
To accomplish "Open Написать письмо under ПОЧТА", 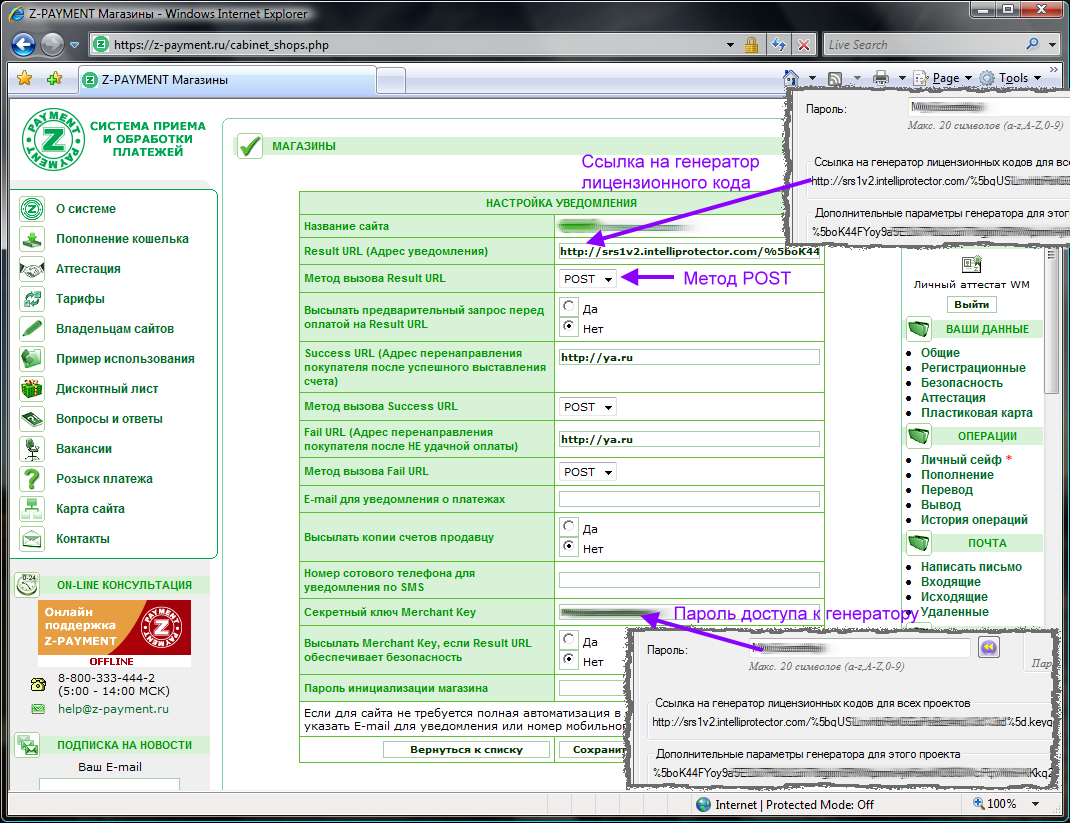I will click(971, 567).
